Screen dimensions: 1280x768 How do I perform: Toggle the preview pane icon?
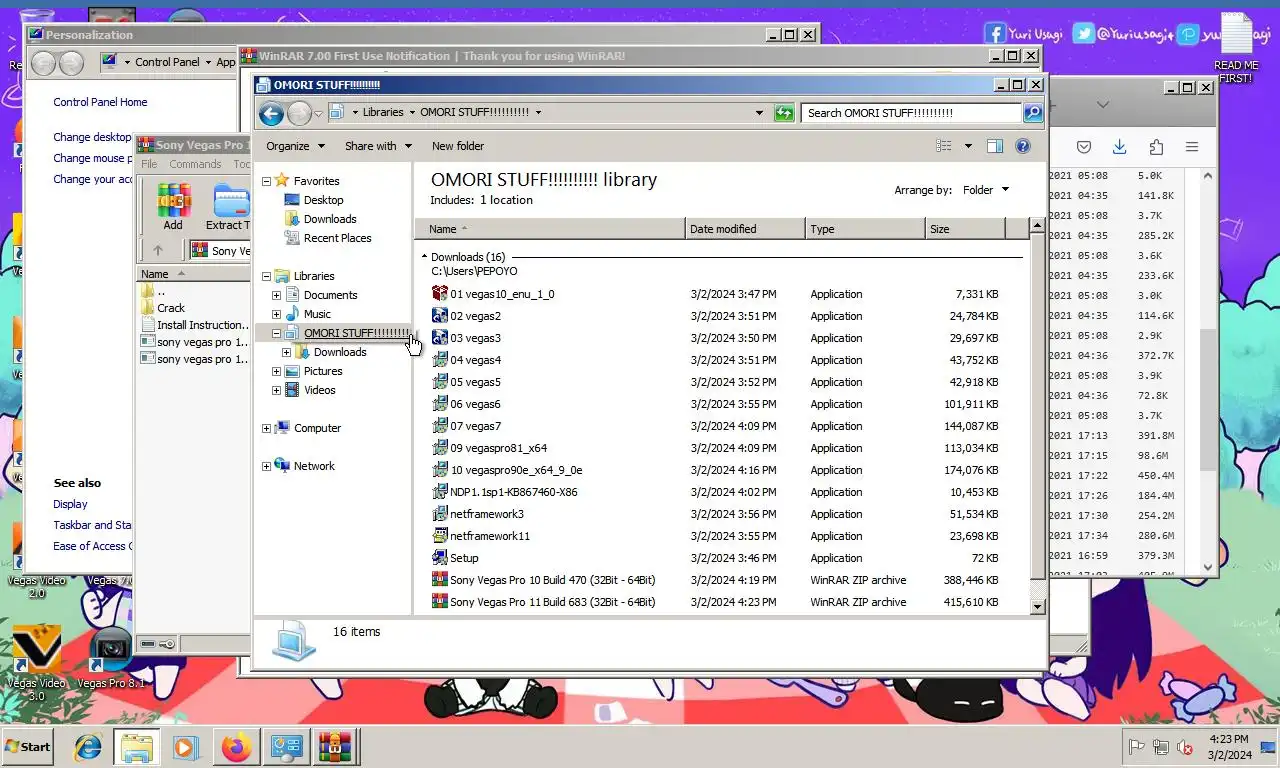pos(994,146)
